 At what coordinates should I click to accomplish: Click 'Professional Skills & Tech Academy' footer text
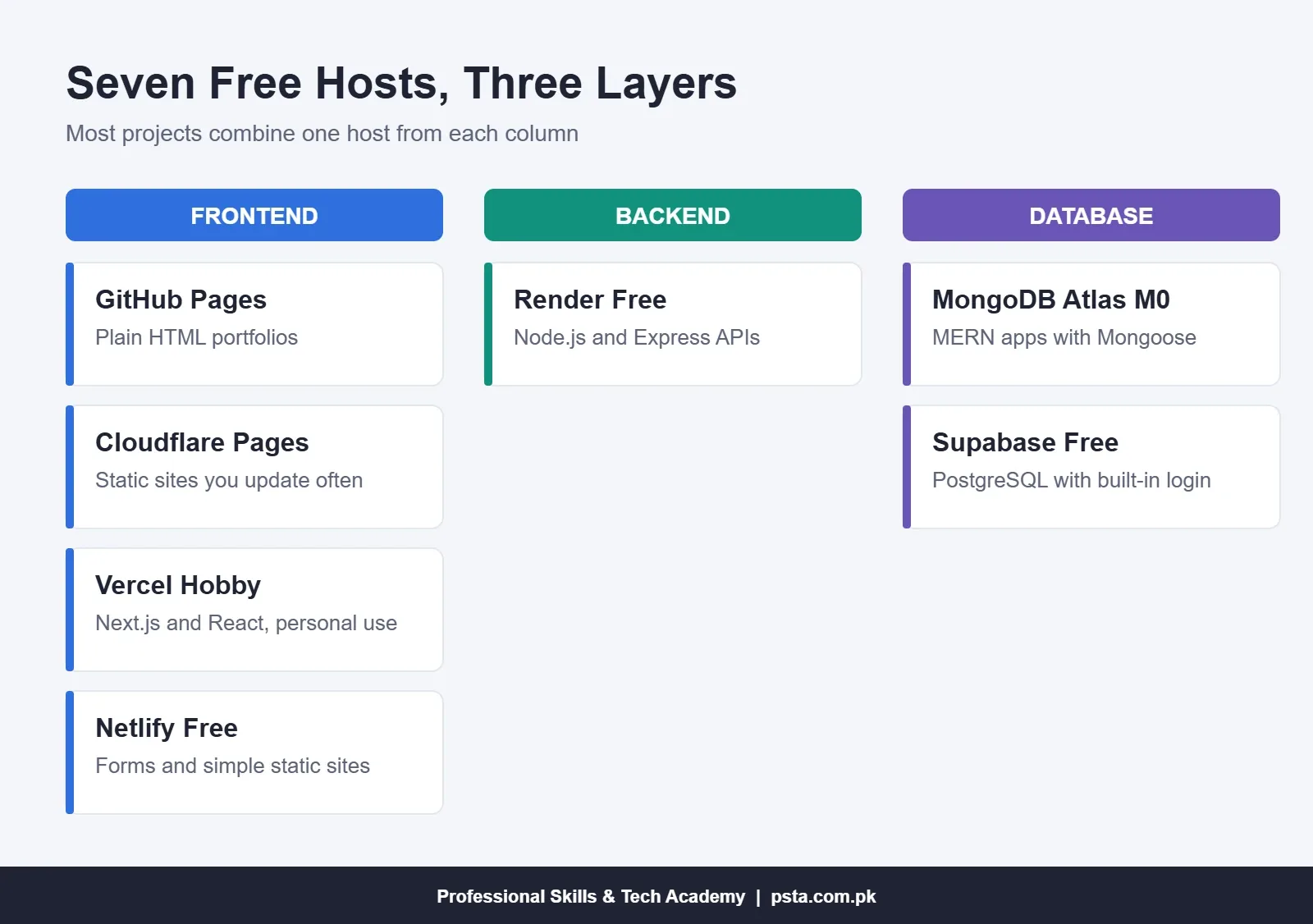tap(591, 896)
